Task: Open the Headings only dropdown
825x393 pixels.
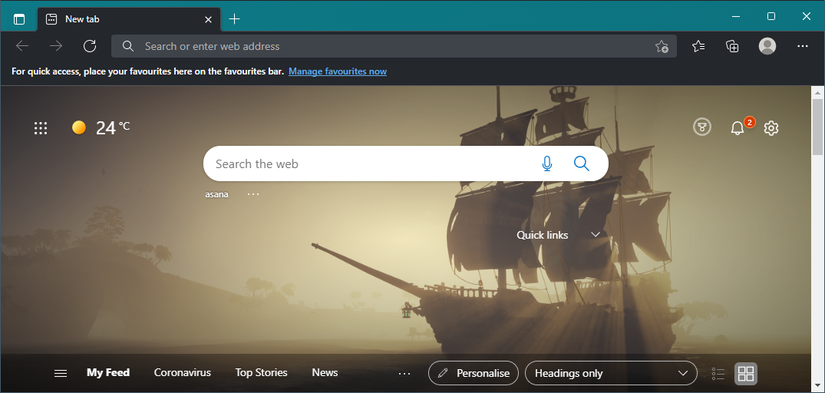Action: click(611, 373)
